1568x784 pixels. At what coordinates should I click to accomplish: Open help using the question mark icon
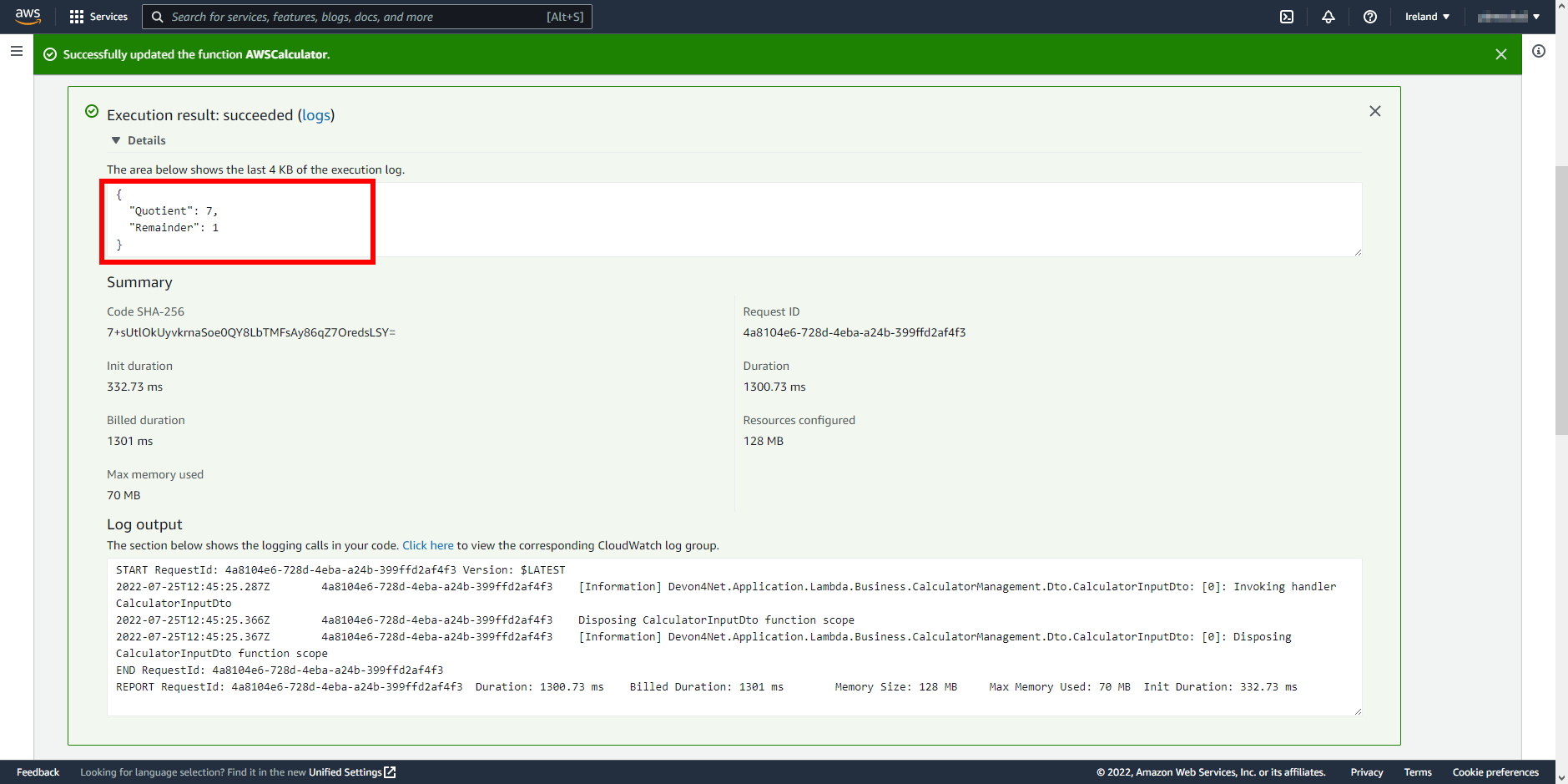point(1369,16)
